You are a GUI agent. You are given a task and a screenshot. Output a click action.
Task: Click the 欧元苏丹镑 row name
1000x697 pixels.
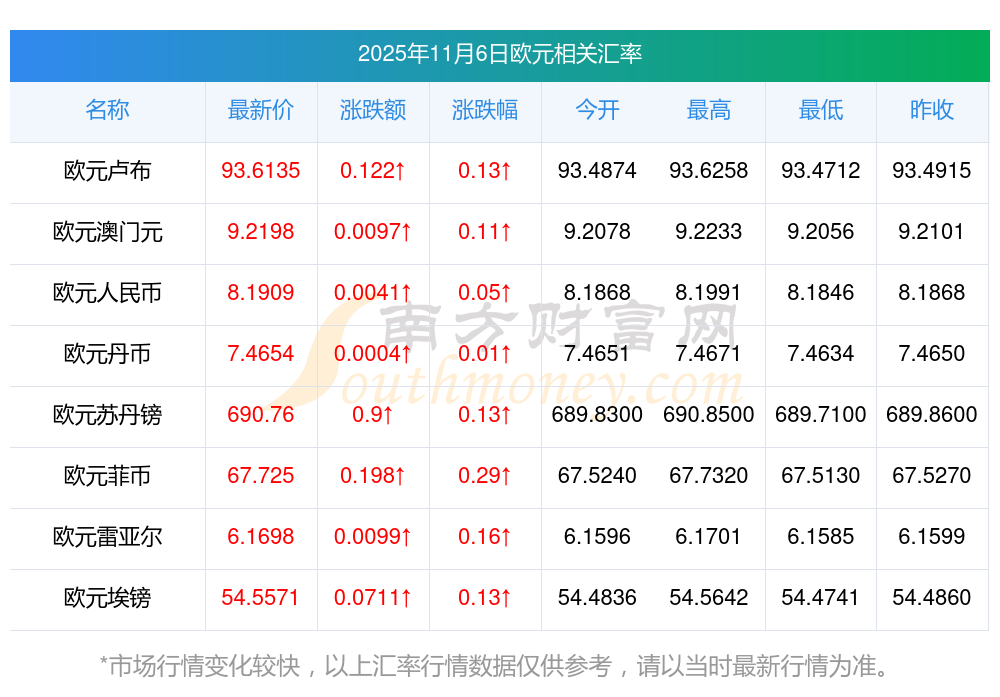(107, 415)
